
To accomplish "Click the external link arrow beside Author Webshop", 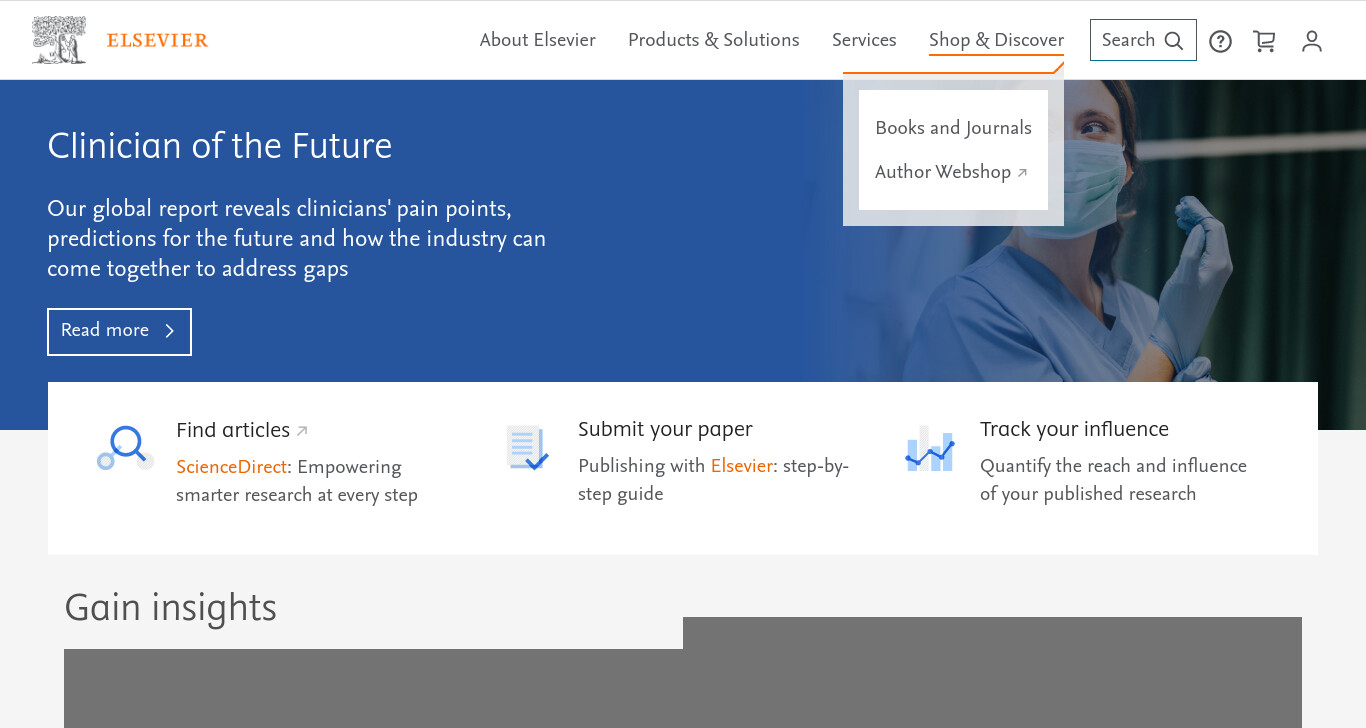I will coord(1022,173).
